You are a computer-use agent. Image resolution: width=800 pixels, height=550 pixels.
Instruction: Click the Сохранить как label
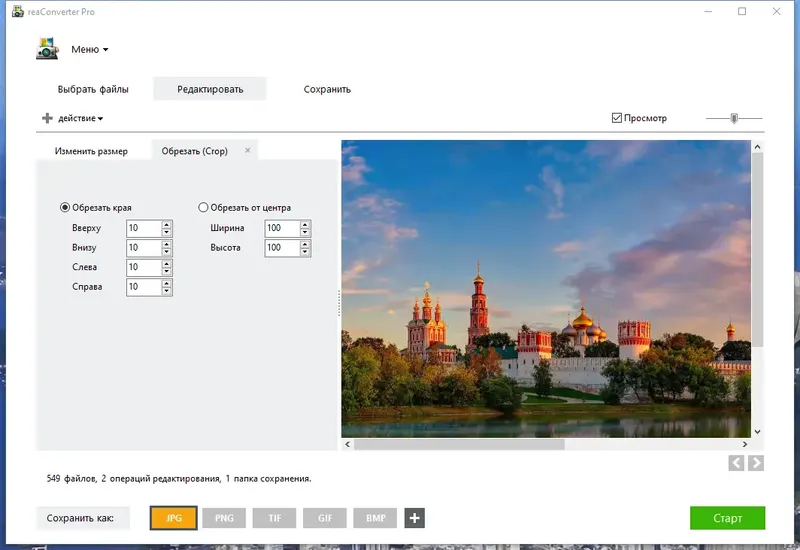pos(80,518)
